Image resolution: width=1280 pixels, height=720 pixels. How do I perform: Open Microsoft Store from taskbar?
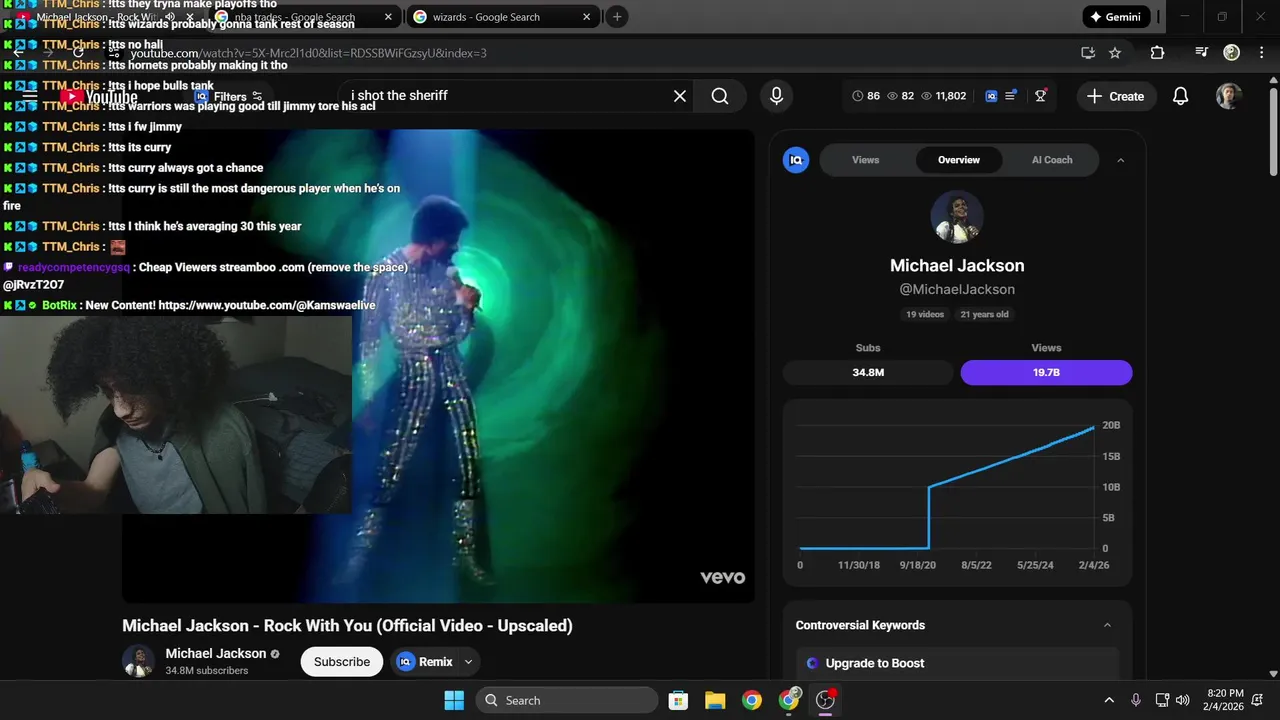pyautogui.click(x=678, y=700)
